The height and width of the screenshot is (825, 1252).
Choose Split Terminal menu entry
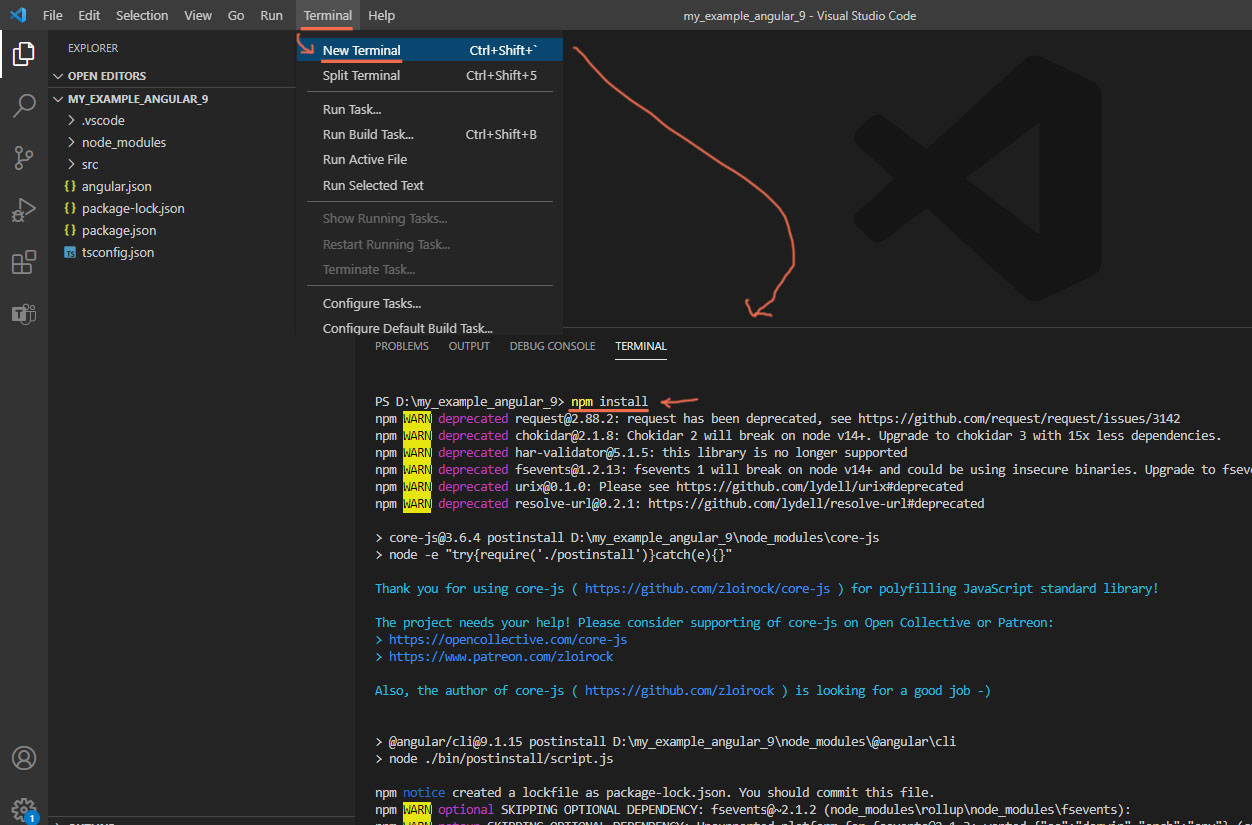(361, 75)
